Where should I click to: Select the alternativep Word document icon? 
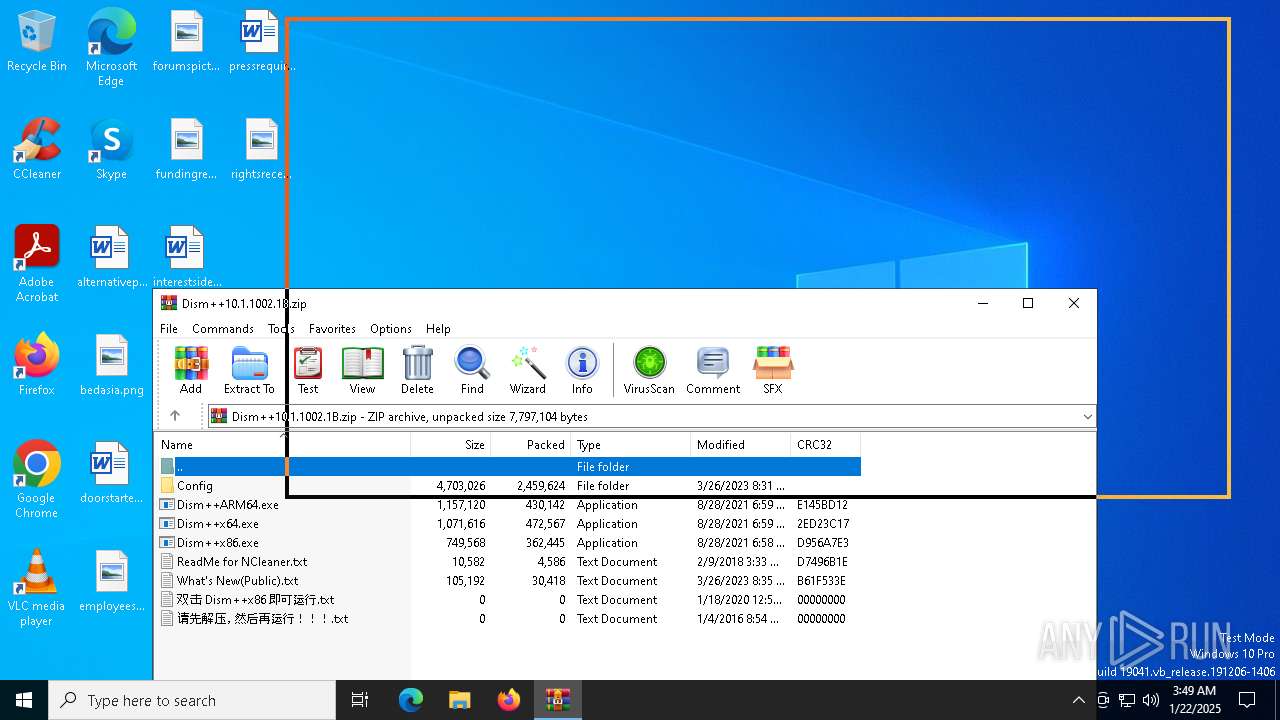pos(111,257)
